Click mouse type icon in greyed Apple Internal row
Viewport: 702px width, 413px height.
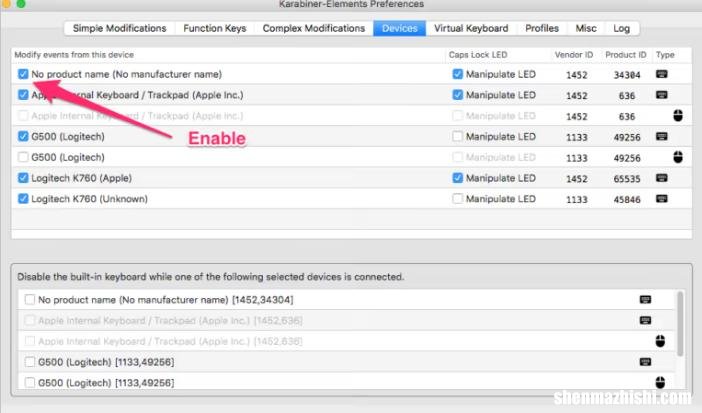[678, 116]
